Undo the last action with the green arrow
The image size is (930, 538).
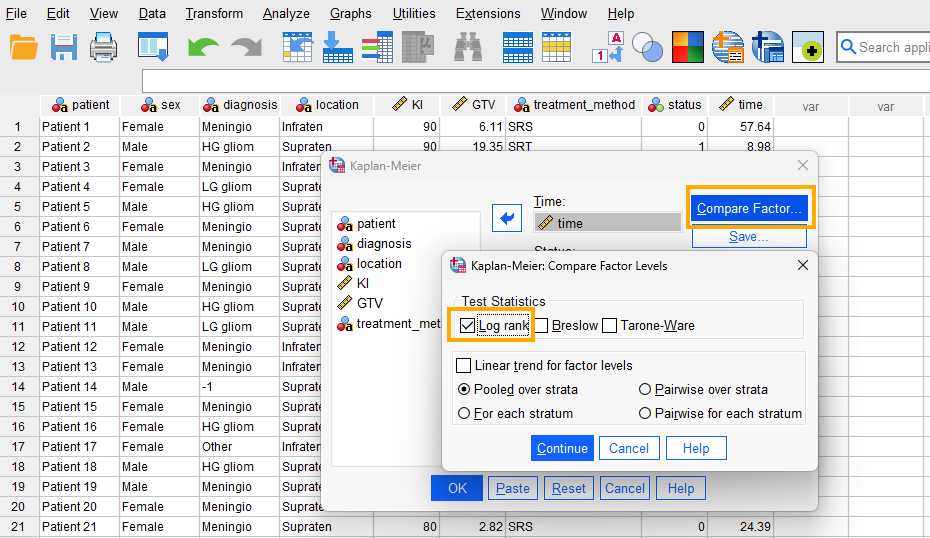203,47
